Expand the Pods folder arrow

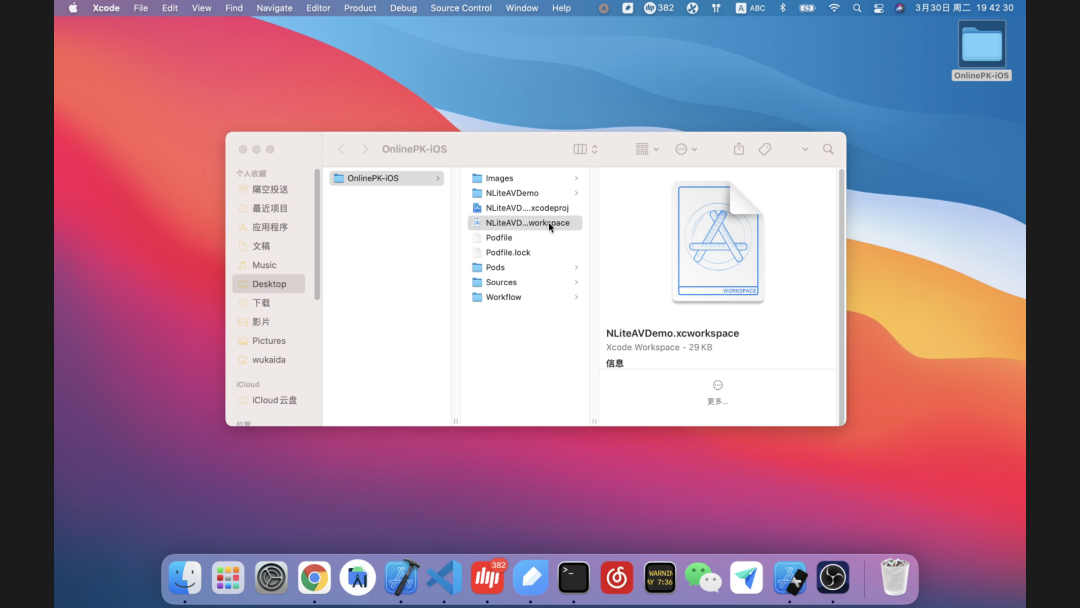tap(577, 267)
